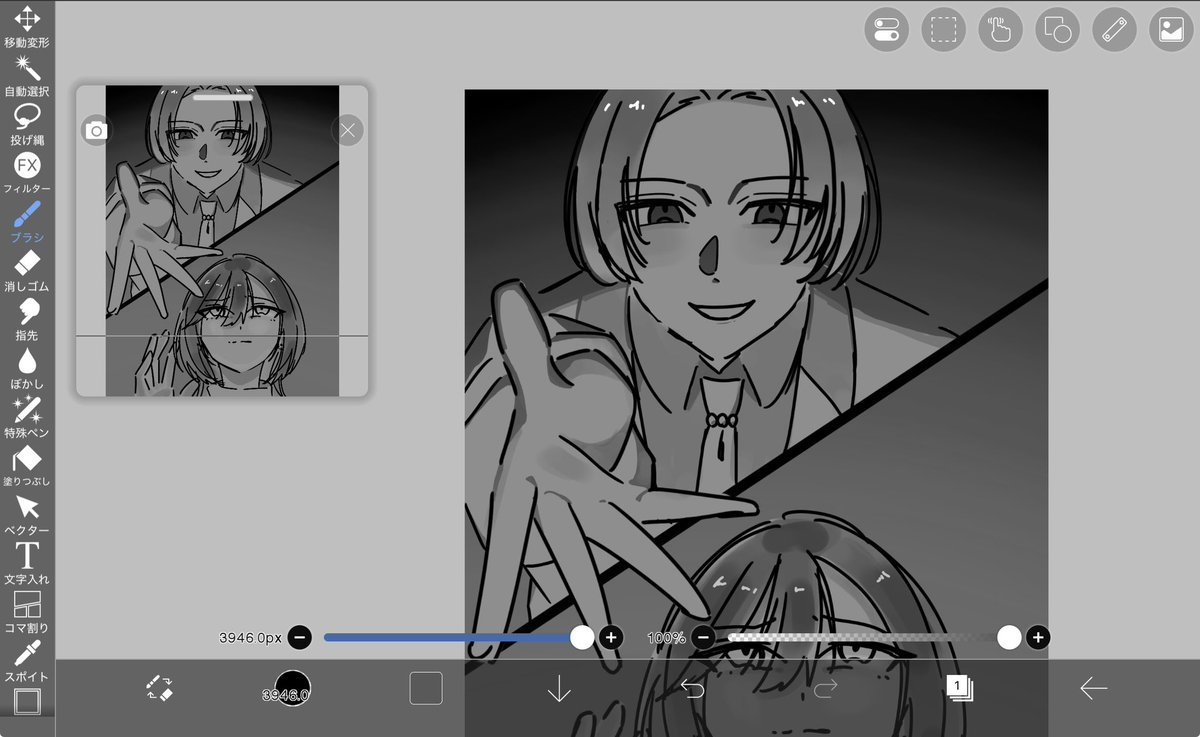1200x737 pixels.
Task: Select the 指先 smudge tool
Action: coord(27,320)
